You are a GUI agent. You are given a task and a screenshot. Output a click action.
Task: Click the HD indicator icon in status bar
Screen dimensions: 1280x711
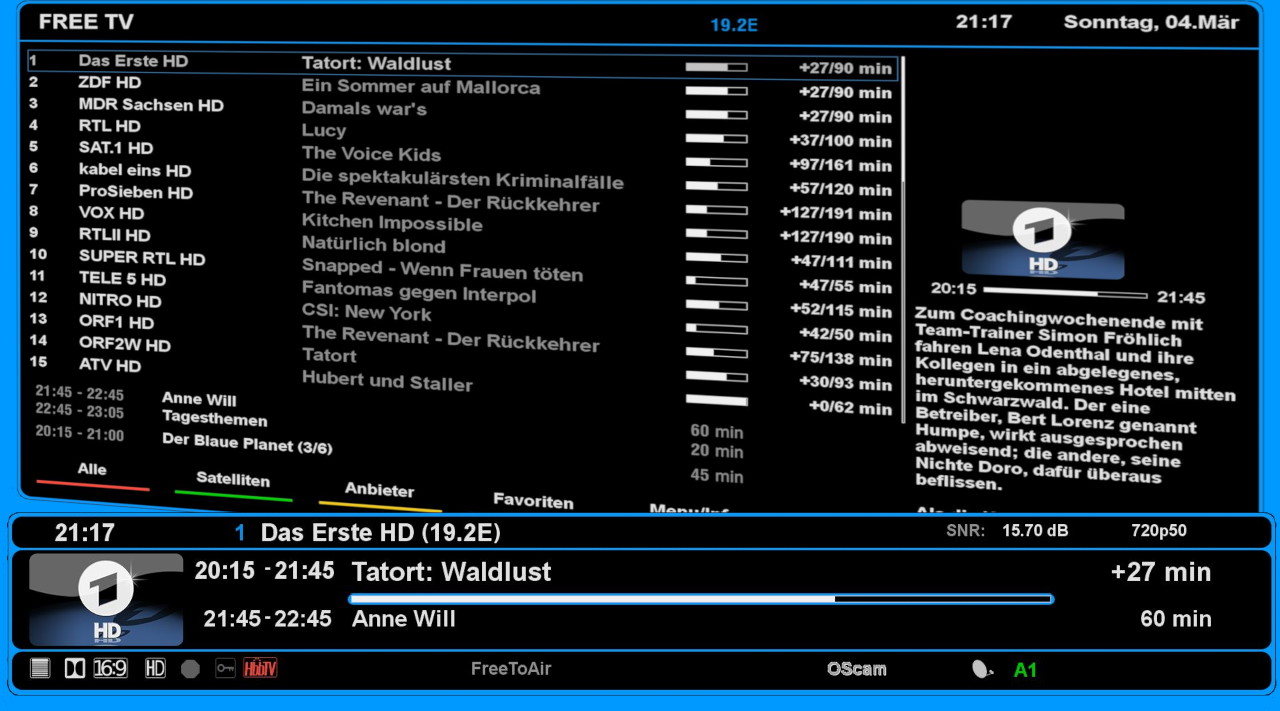tap(155, 668)
